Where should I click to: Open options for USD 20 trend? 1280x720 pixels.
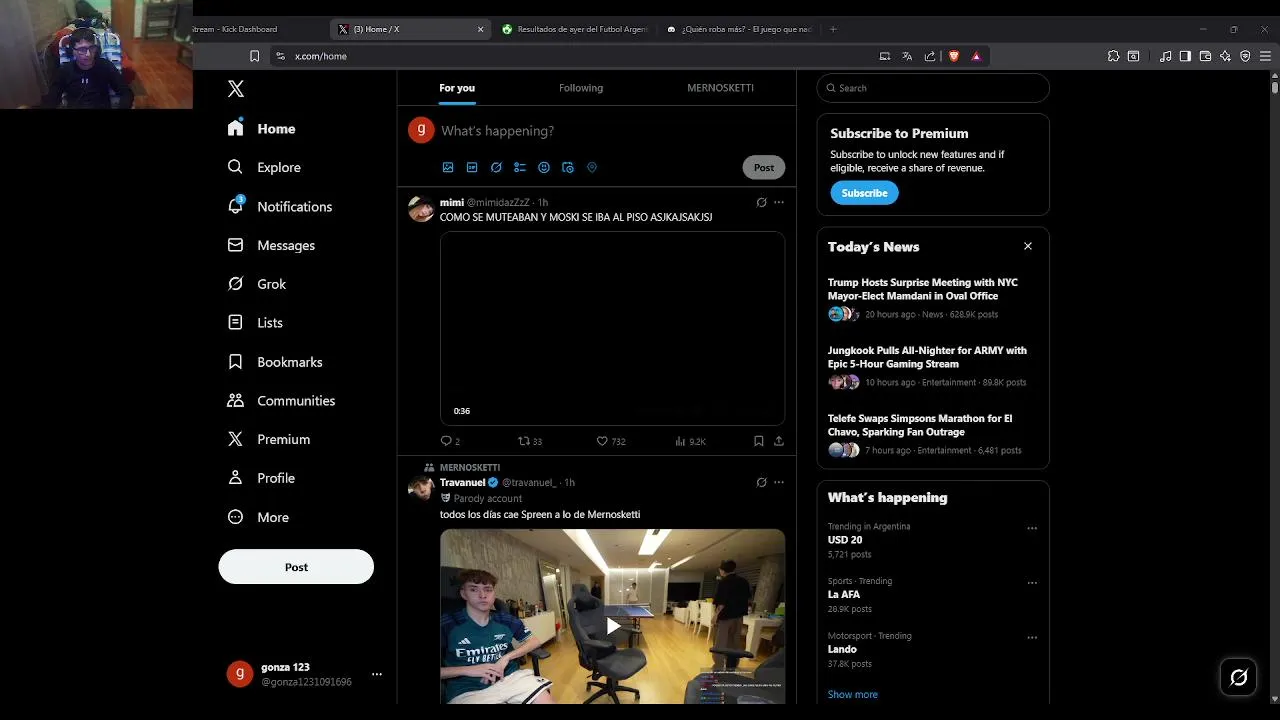tap(1032, 528)
